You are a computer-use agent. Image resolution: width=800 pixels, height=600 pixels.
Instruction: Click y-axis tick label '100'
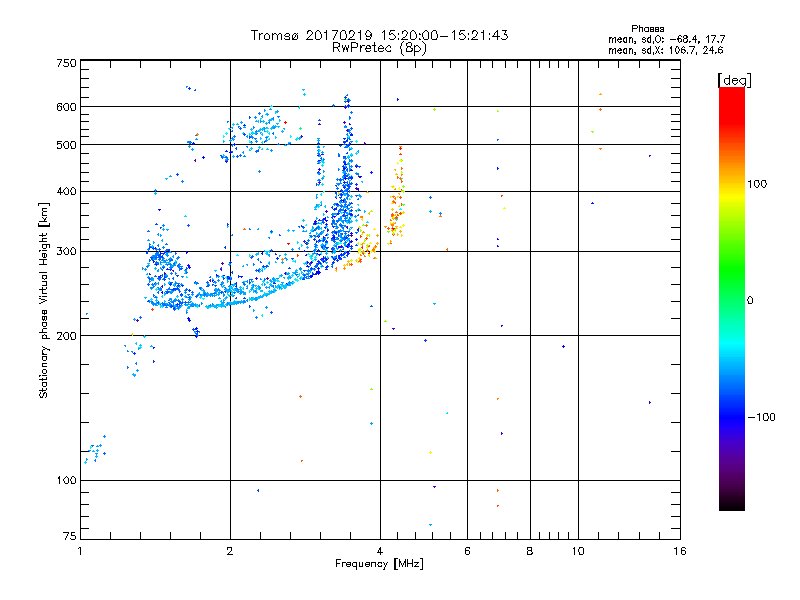tap(66, 481)
